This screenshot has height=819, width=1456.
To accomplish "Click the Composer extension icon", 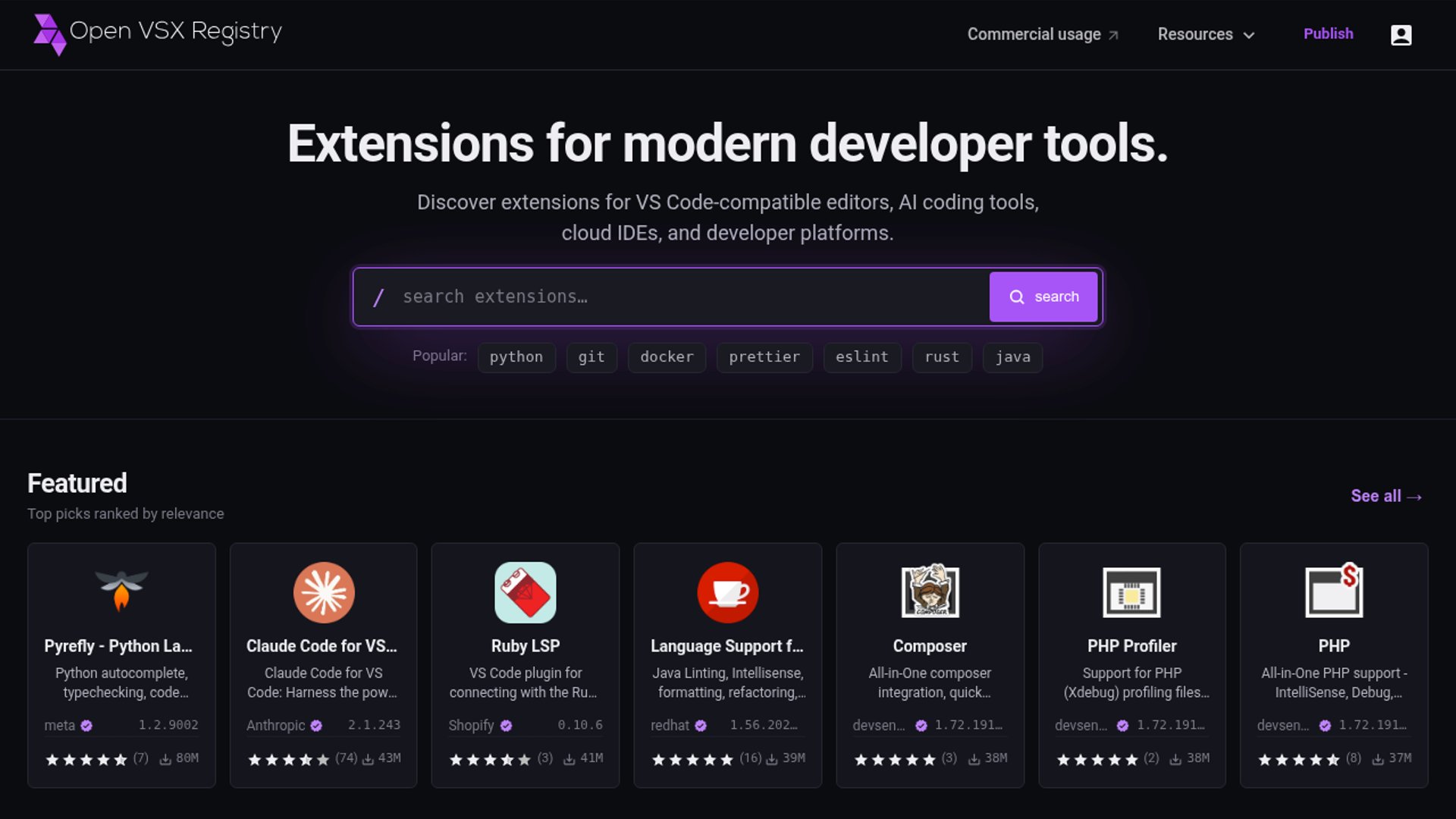I will tap(930, 591).
